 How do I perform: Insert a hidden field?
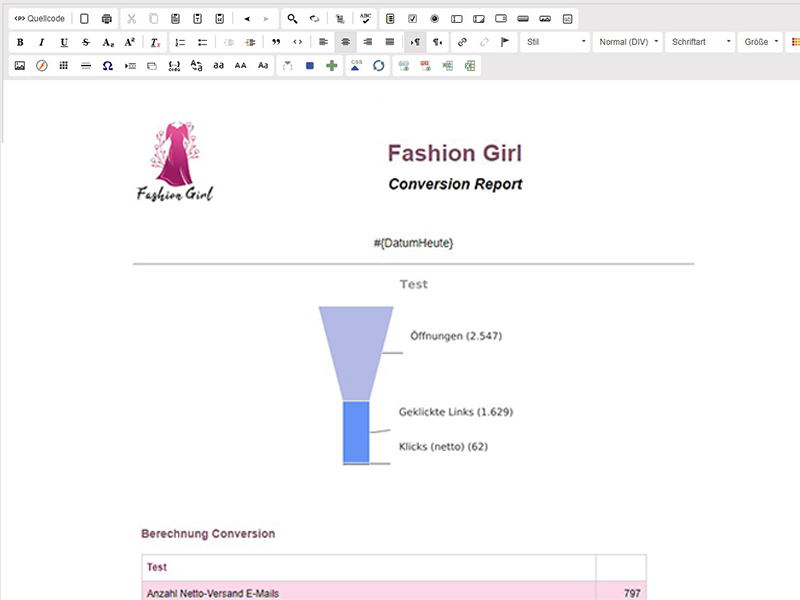point(567,19)
